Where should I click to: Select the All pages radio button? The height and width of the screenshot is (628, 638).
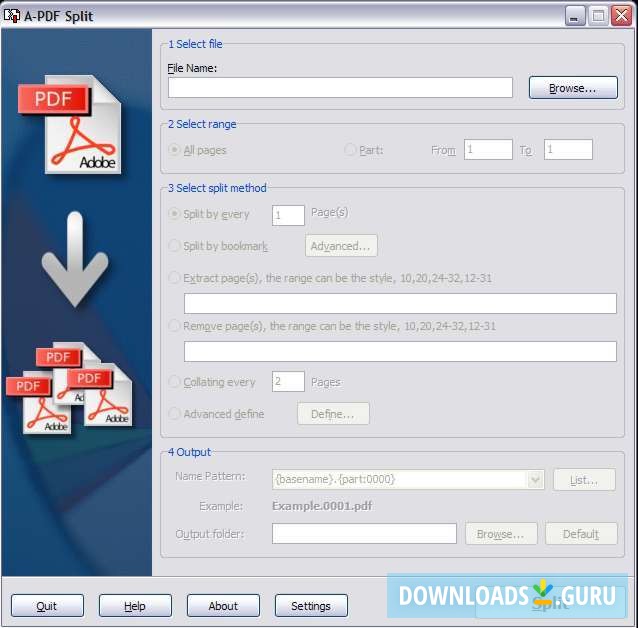click(x=174, y=150)
